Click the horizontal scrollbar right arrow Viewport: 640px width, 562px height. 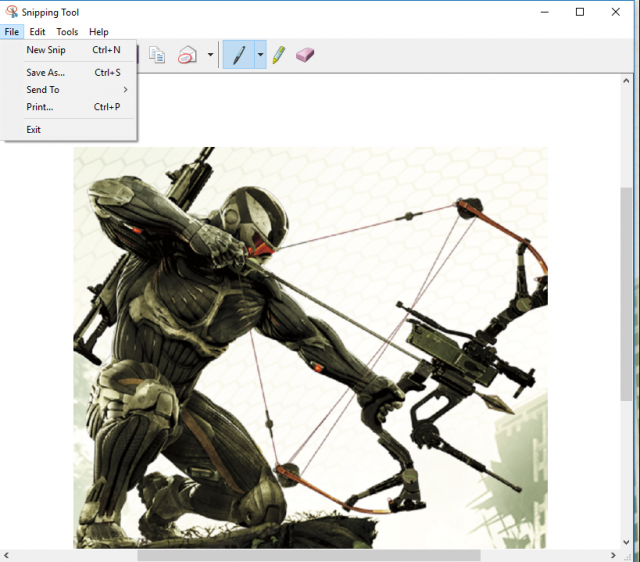[613, 555]
